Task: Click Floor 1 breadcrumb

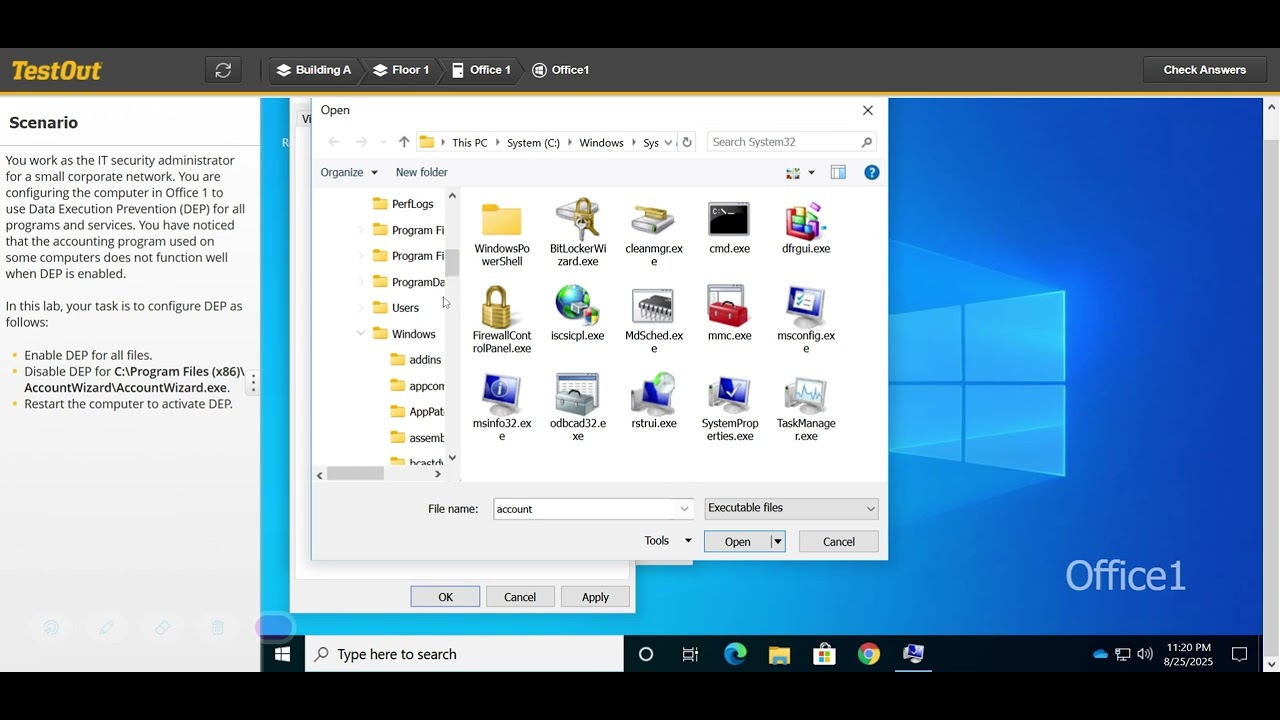Action: pos(401,70)
